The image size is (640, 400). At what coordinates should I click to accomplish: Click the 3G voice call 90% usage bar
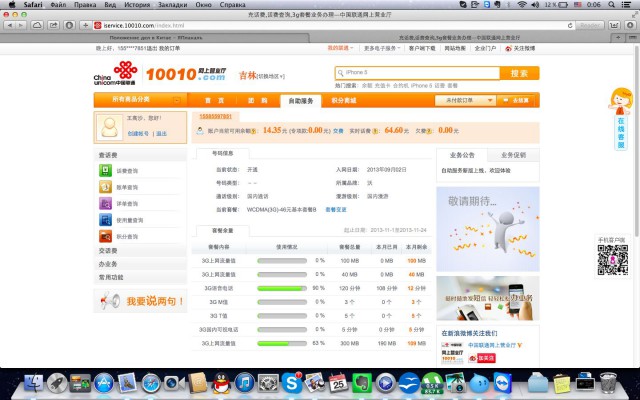pos(282,288)
